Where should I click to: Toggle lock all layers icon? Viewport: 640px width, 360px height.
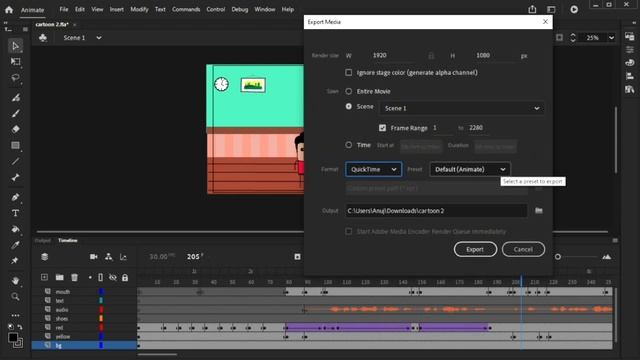pos(125,278)
